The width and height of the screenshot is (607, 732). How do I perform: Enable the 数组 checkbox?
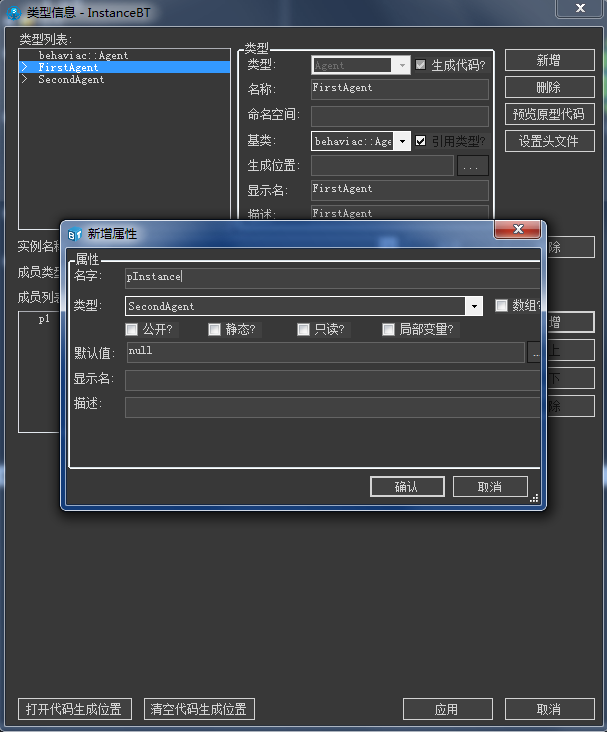pos(502,306)
